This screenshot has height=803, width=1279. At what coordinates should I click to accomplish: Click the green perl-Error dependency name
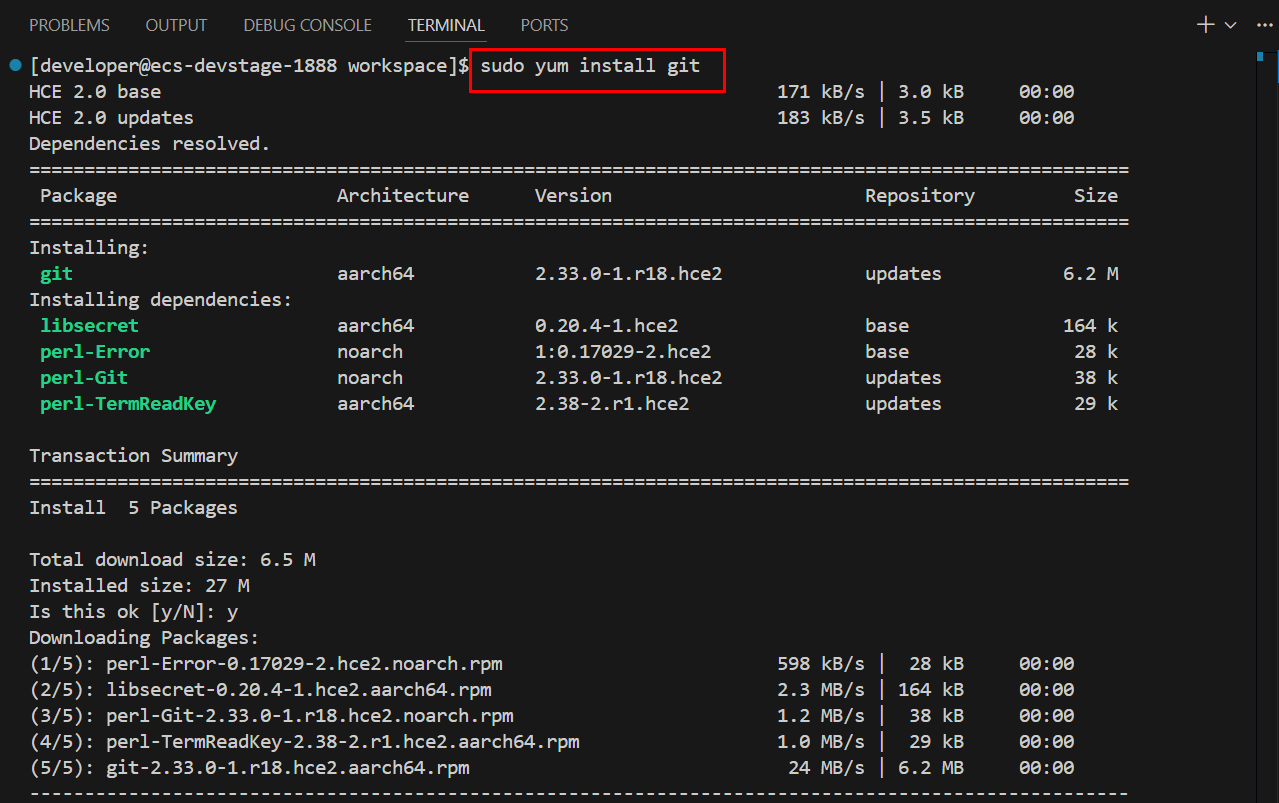(95, 352)
